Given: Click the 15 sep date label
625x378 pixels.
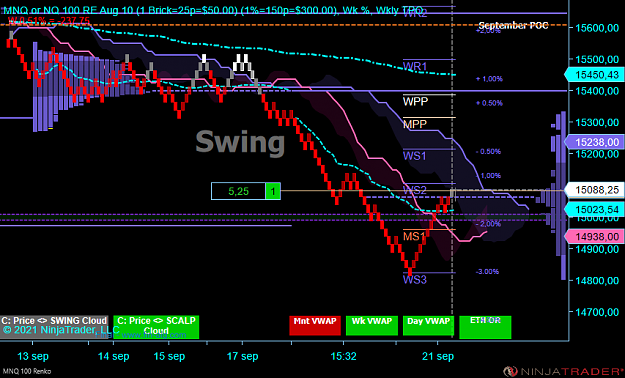Looking at the screenshot, I should [x=169, y=356].
